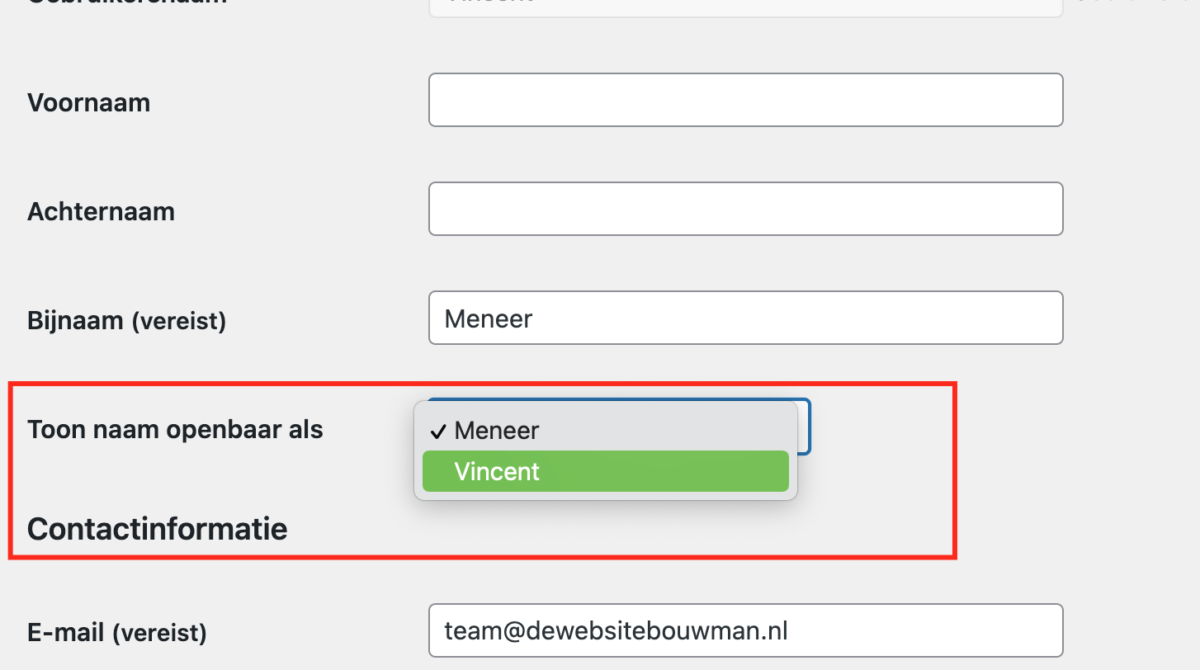
Task: Click the disabled Gebruikersnaam field at top
Action: [745, 6]
